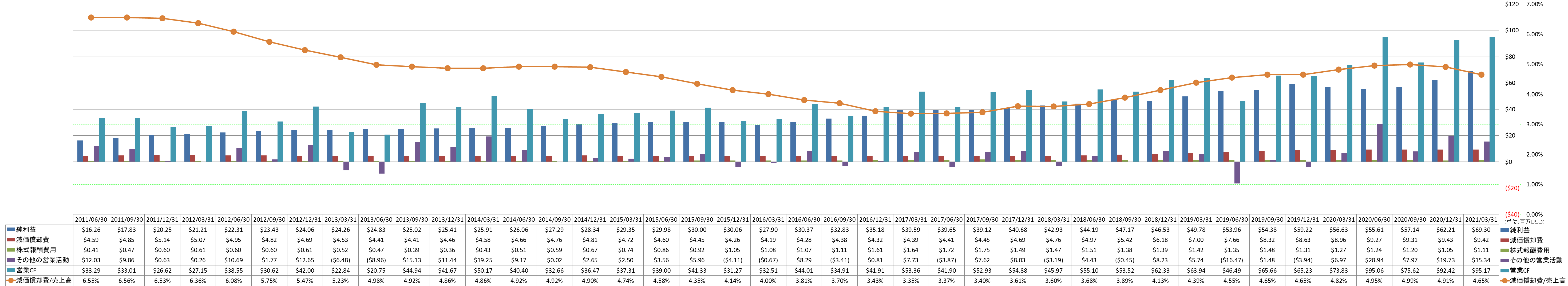The image size is (1568, 286).
Task: Click the $16.26 net income cell
Action: coord(91,230)
